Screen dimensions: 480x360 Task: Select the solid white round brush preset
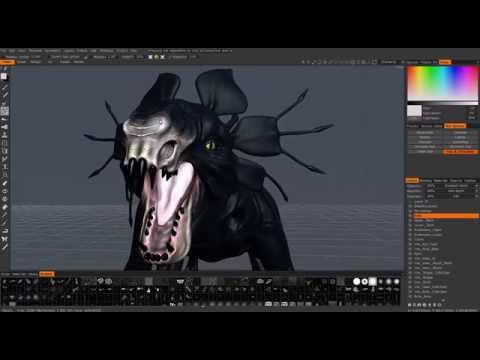click(x=356, y=282)
